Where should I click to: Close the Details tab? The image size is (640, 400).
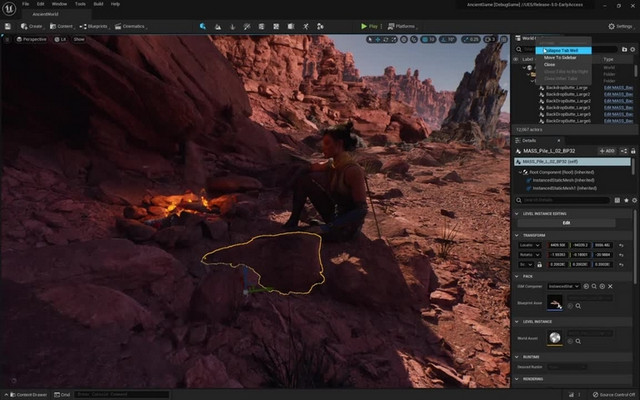point(559,140)
